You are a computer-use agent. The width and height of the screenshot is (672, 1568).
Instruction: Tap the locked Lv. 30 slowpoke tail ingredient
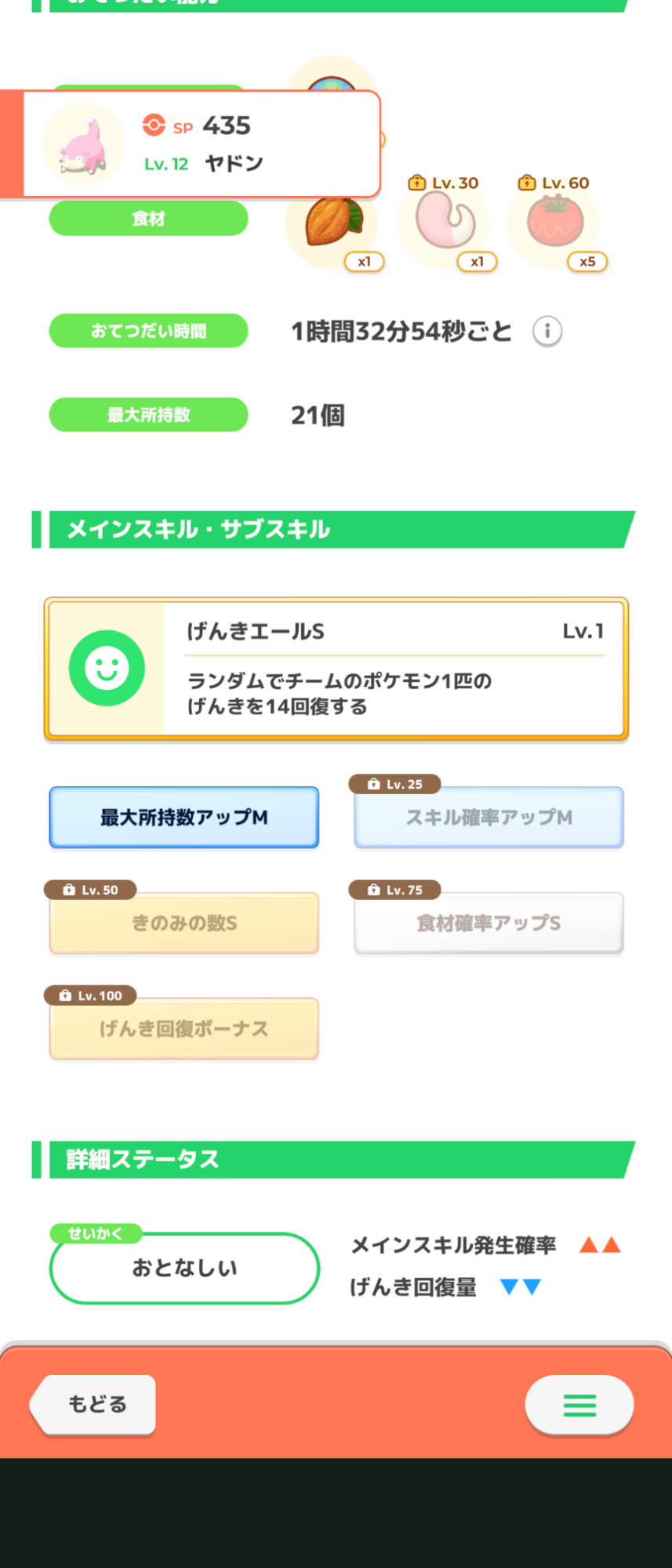click(x=445, y=223)
